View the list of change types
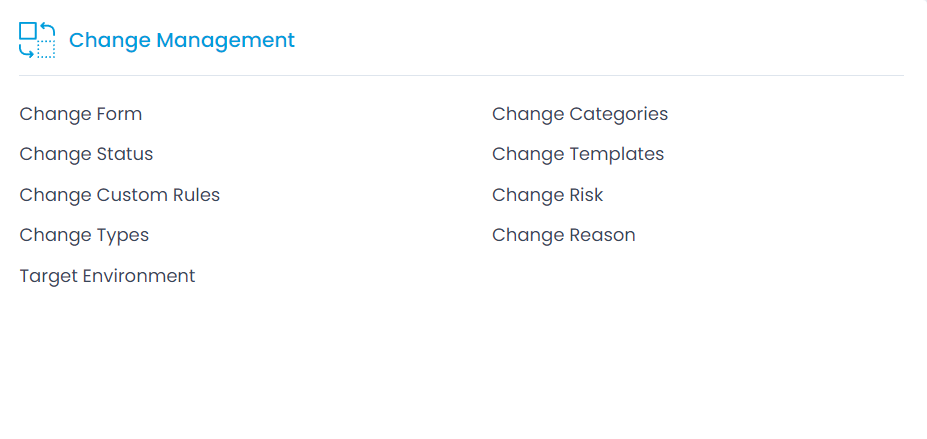The width and height of the screenshot is (927, 439). tap(84, 236)
